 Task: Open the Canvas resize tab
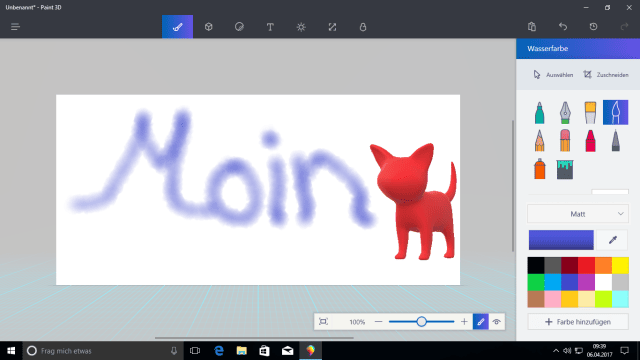[x=332, y=27]
